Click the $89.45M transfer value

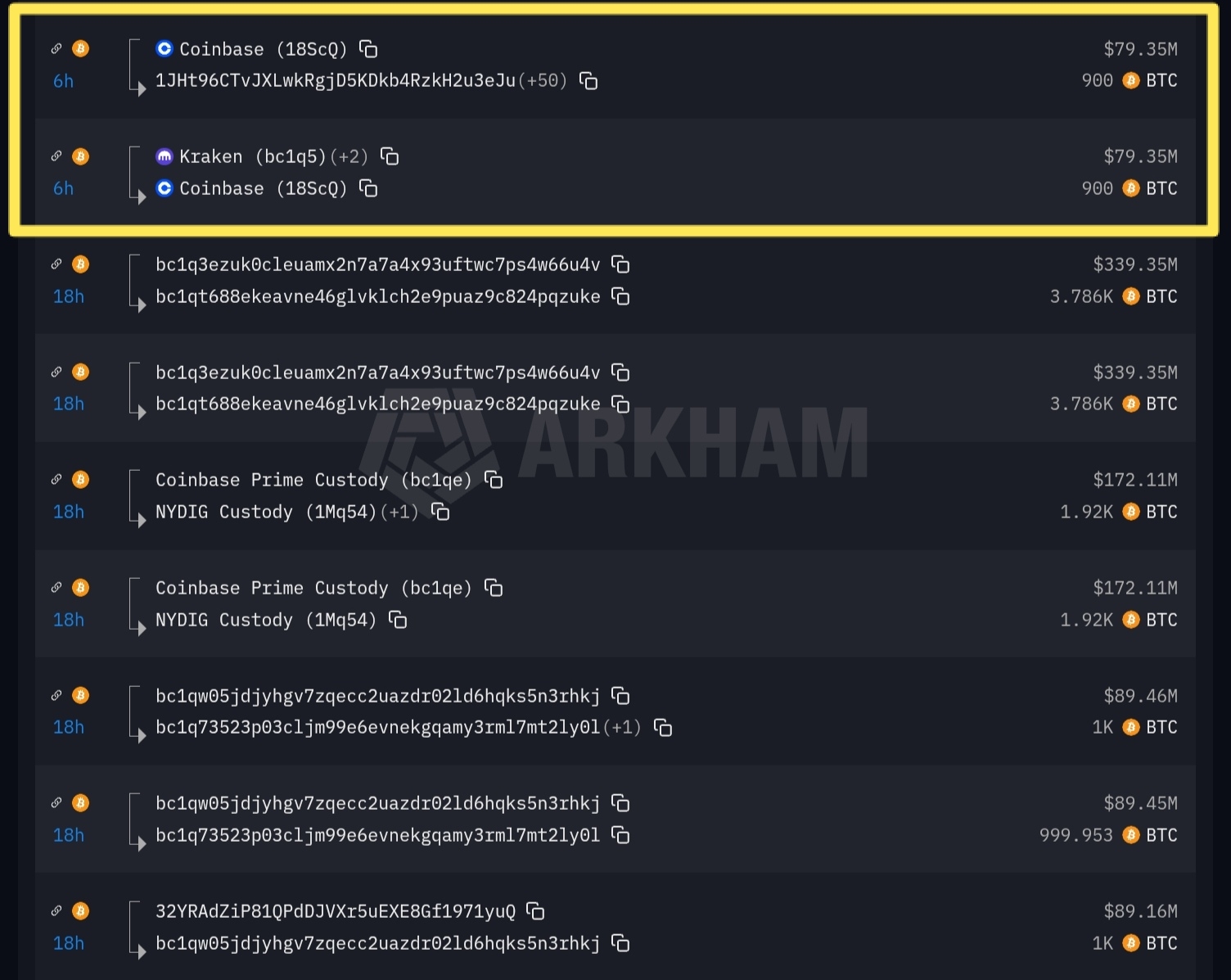click(1141, 803)
